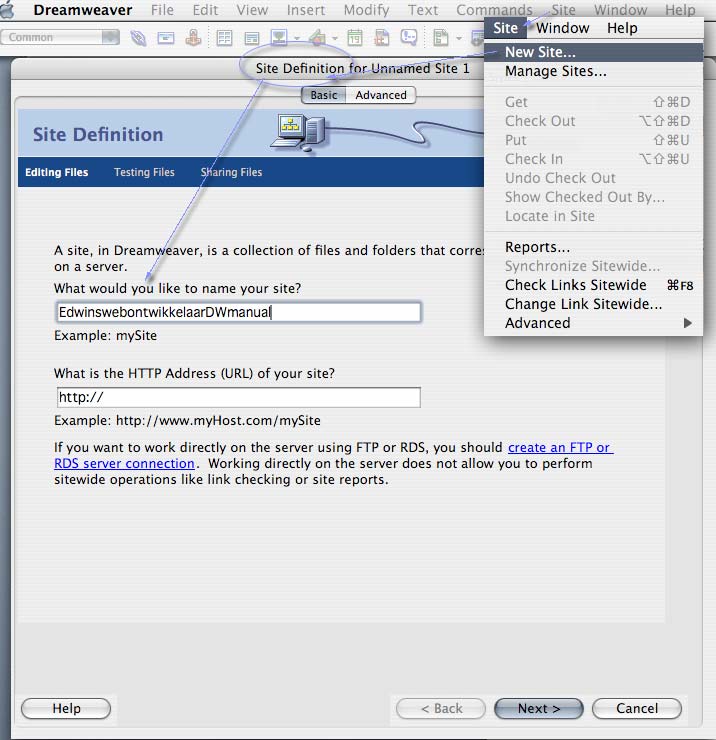Viewport: 716px width, 740px height.
Task: Open the Apple menu
Action: [x=7, y=10]
